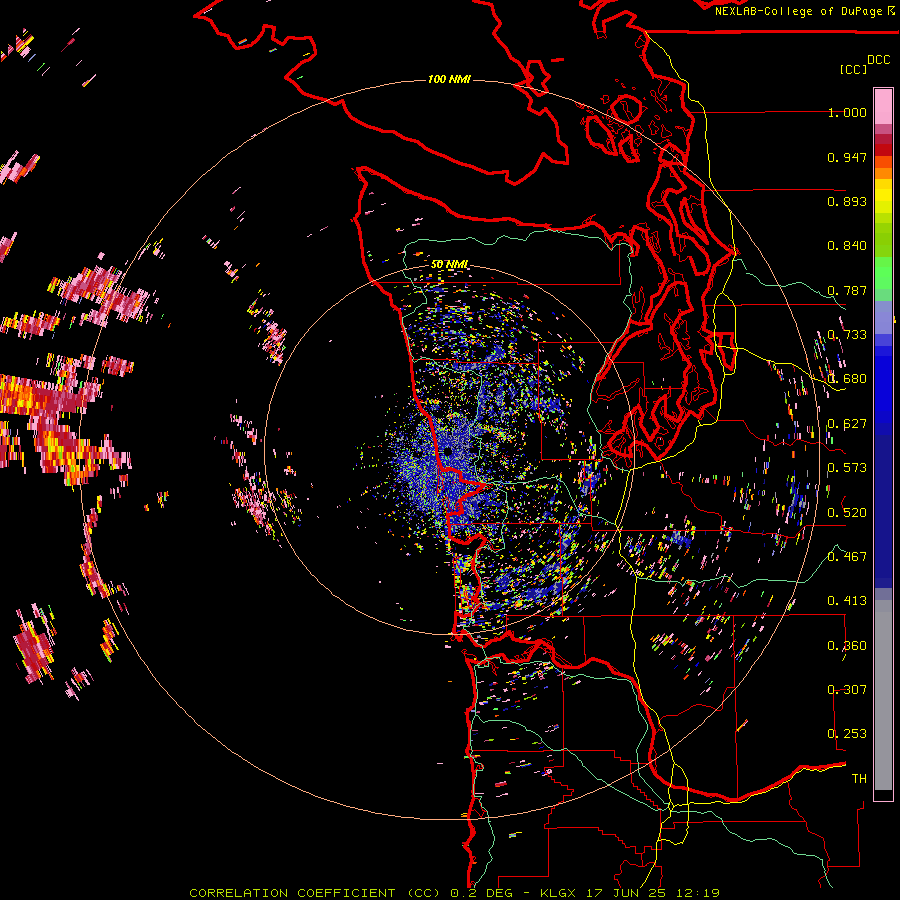The image size is (900, 900).
Task: Click the Correlation Coefficient caption at bottom
Action: [x=455, y=893]
